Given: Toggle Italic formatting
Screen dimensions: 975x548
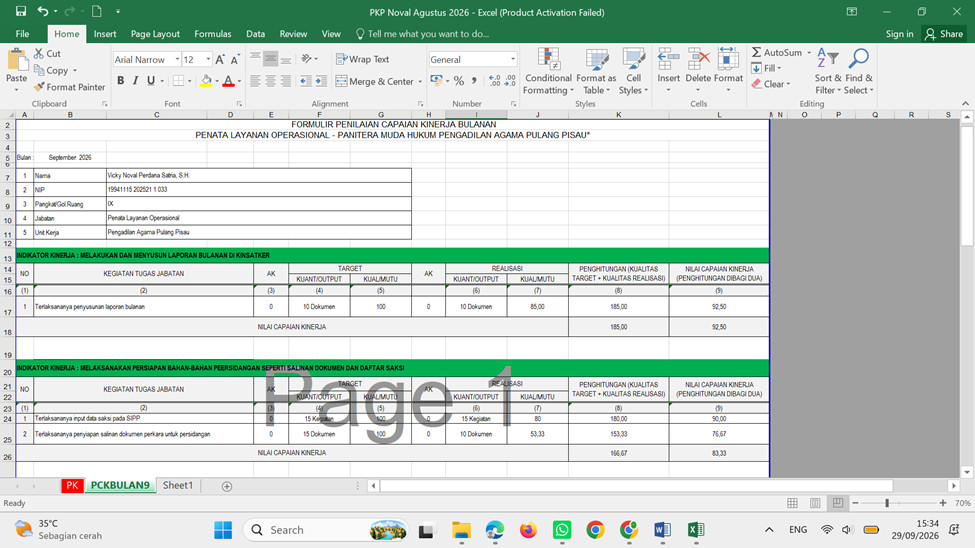Looking at the screenshot, I should coord(136,80).
